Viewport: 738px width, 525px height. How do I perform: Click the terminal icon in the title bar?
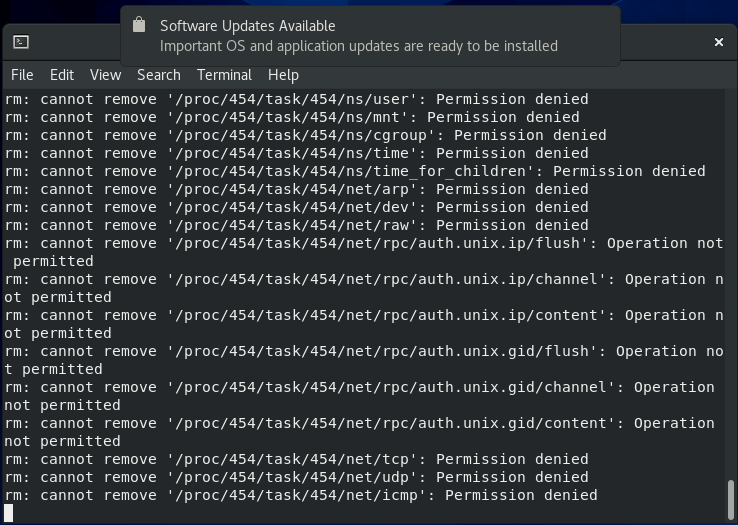(21, 42)
